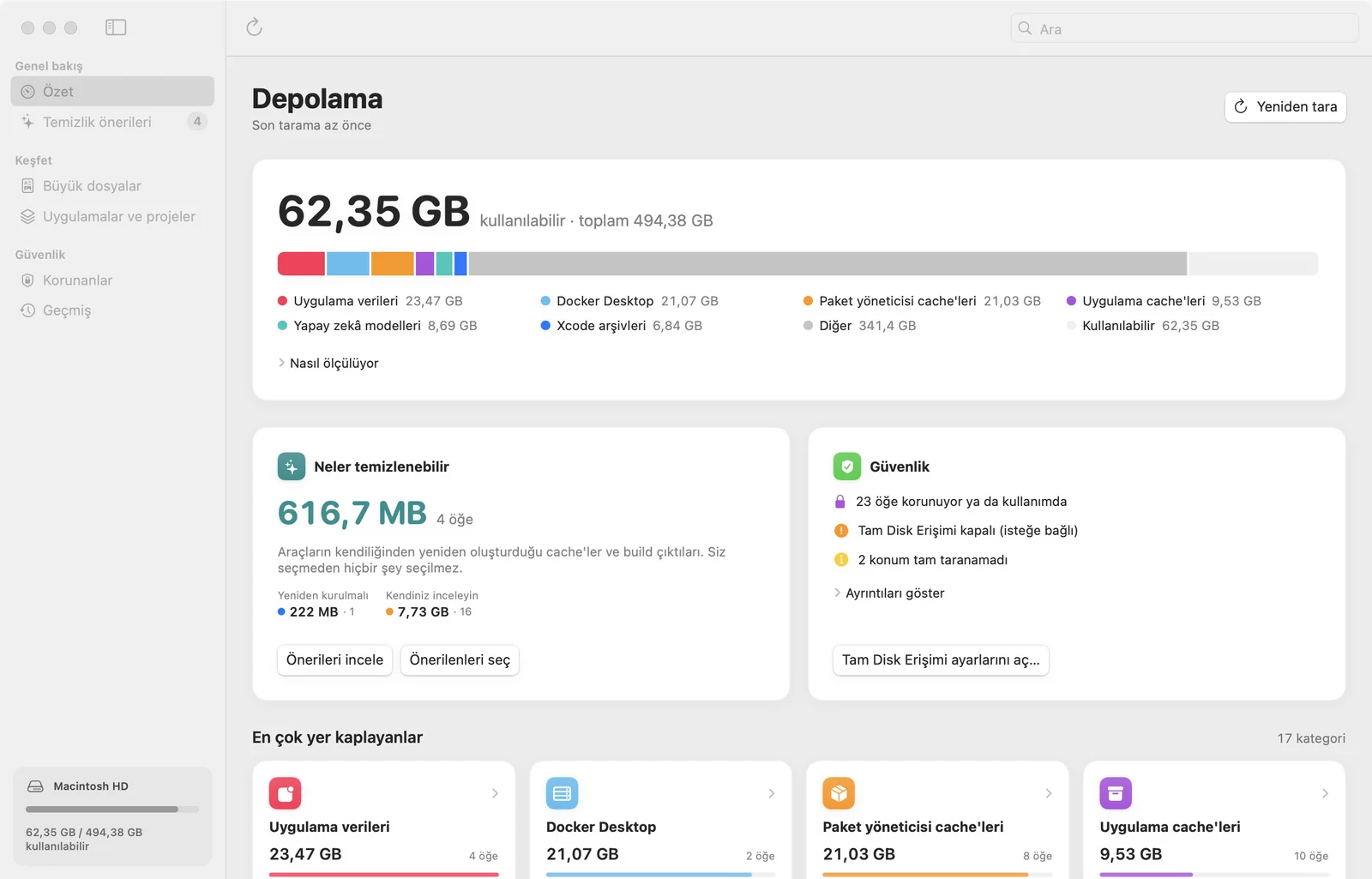
Task: Click the 17 kategori label
Action: [x=1311, y=738]
